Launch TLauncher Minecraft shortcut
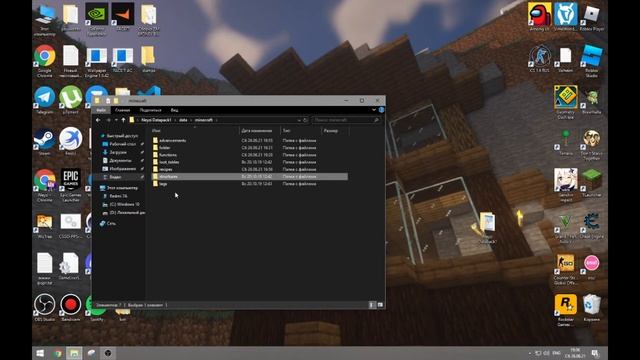The image size is (640, 360). coord(592,183)
